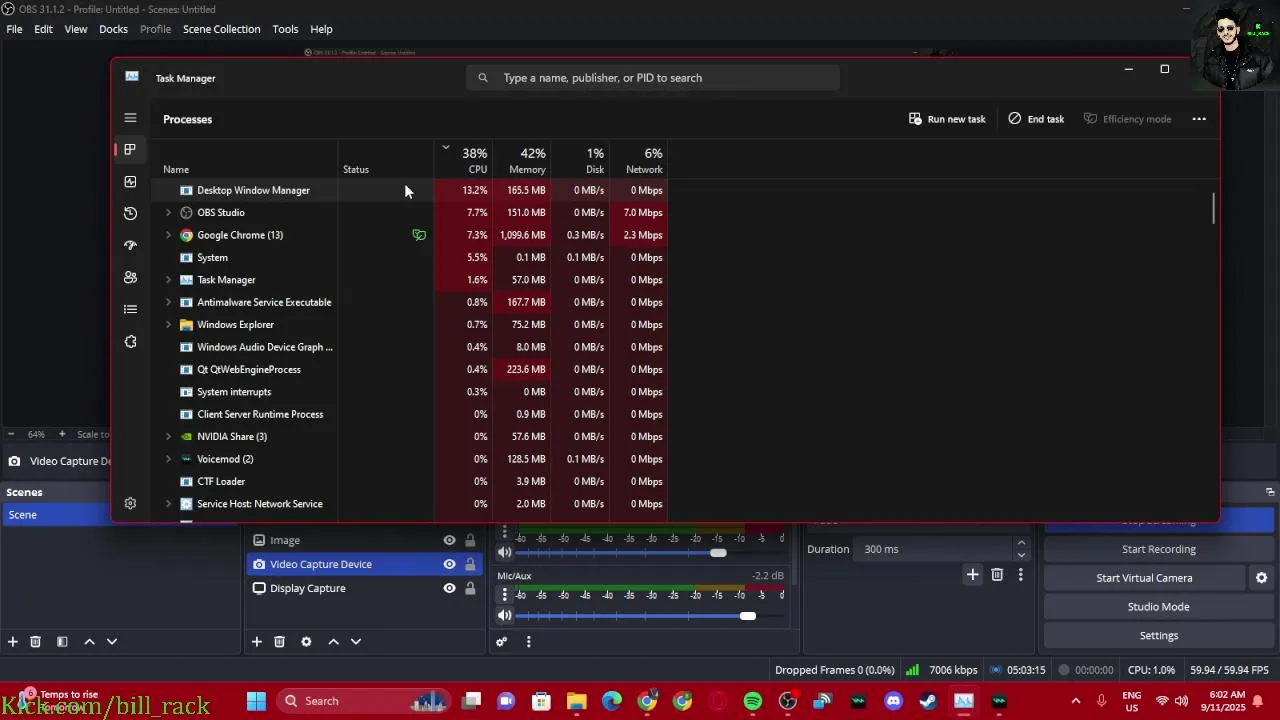1280x720 pixels.
Task: Adjust upper audio channel volume slider handle
Action: (x=718, y=553)
